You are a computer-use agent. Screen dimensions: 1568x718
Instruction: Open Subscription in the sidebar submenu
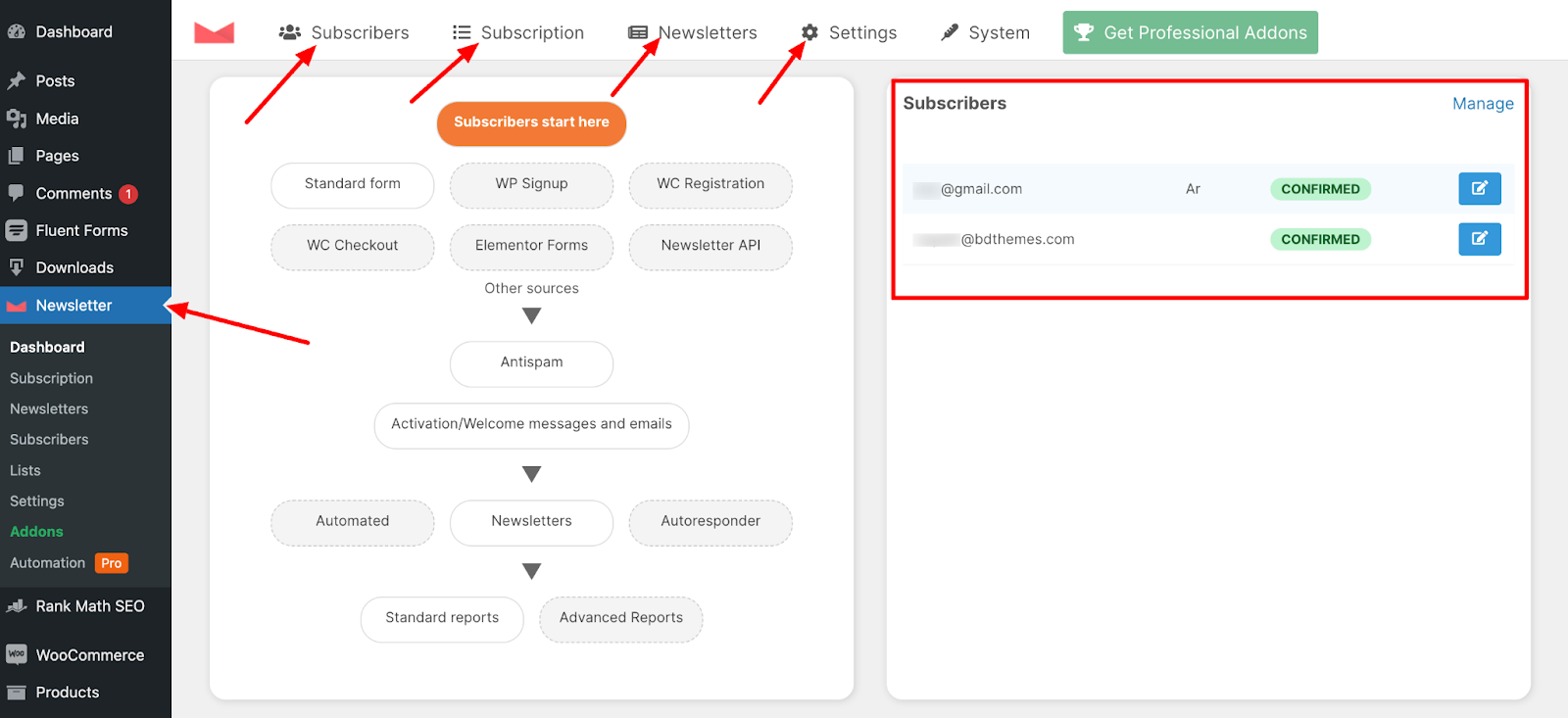51,378
